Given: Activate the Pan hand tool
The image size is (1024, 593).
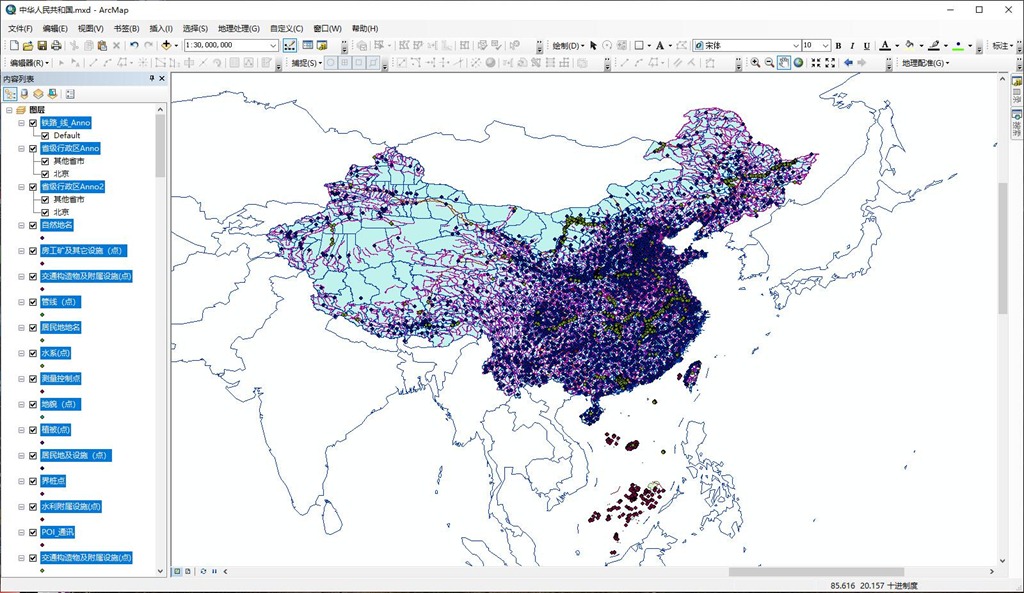Looking at the screenshot, I should point(784,62).
